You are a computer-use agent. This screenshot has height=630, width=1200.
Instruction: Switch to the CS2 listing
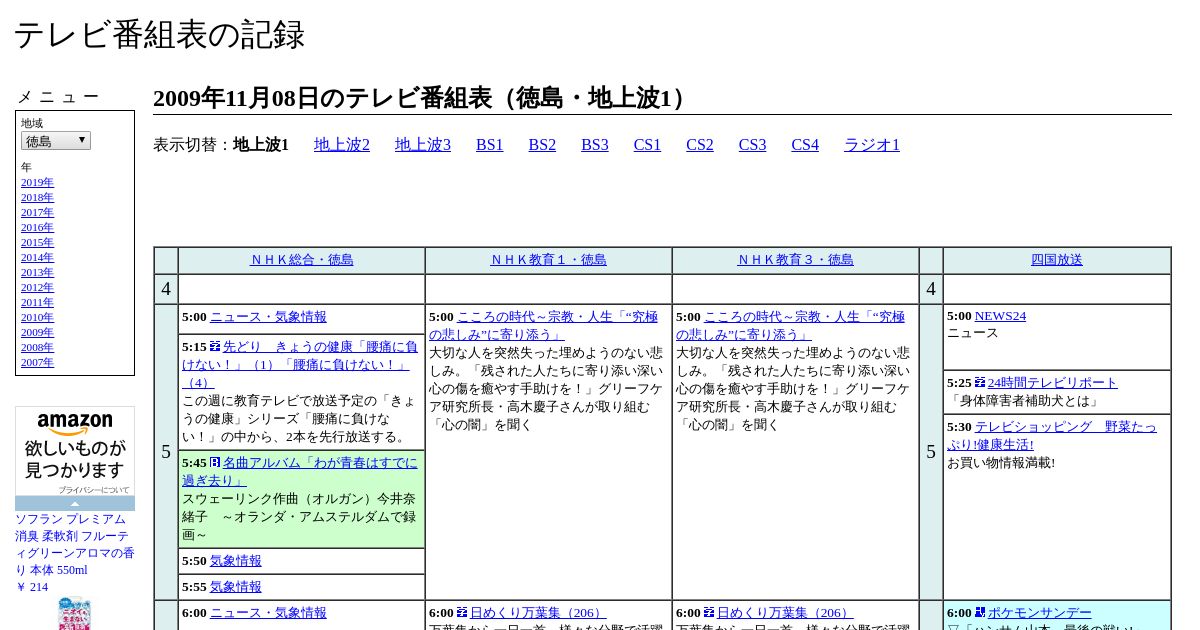(700, 145)
